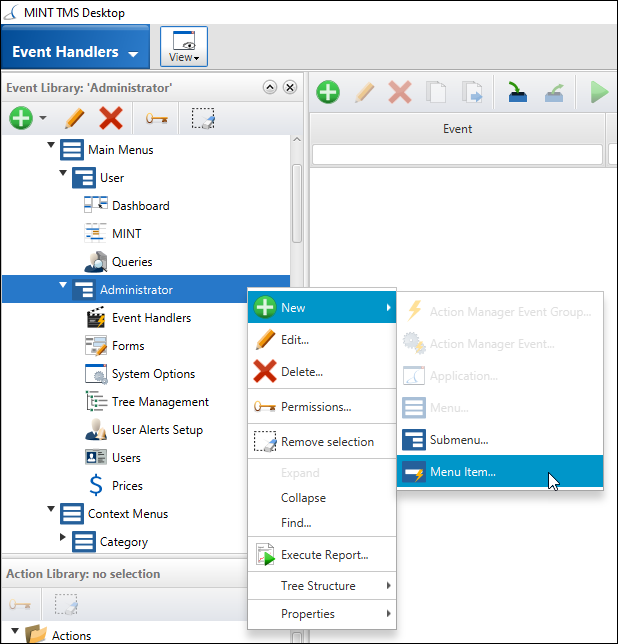The height and width of the screenshot is (644, 618).
Task: Choose Submenu... in the New submenu
Action: pyautogui.click(x=500, y=440)
